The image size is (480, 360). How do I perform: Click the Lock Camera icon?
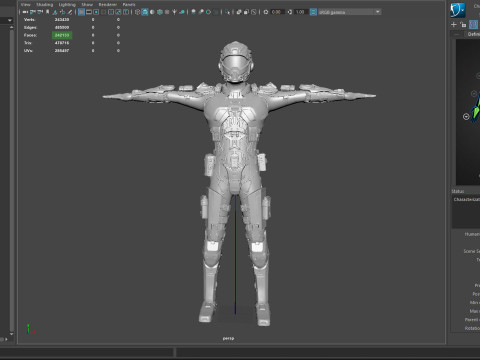click(33, 12)
